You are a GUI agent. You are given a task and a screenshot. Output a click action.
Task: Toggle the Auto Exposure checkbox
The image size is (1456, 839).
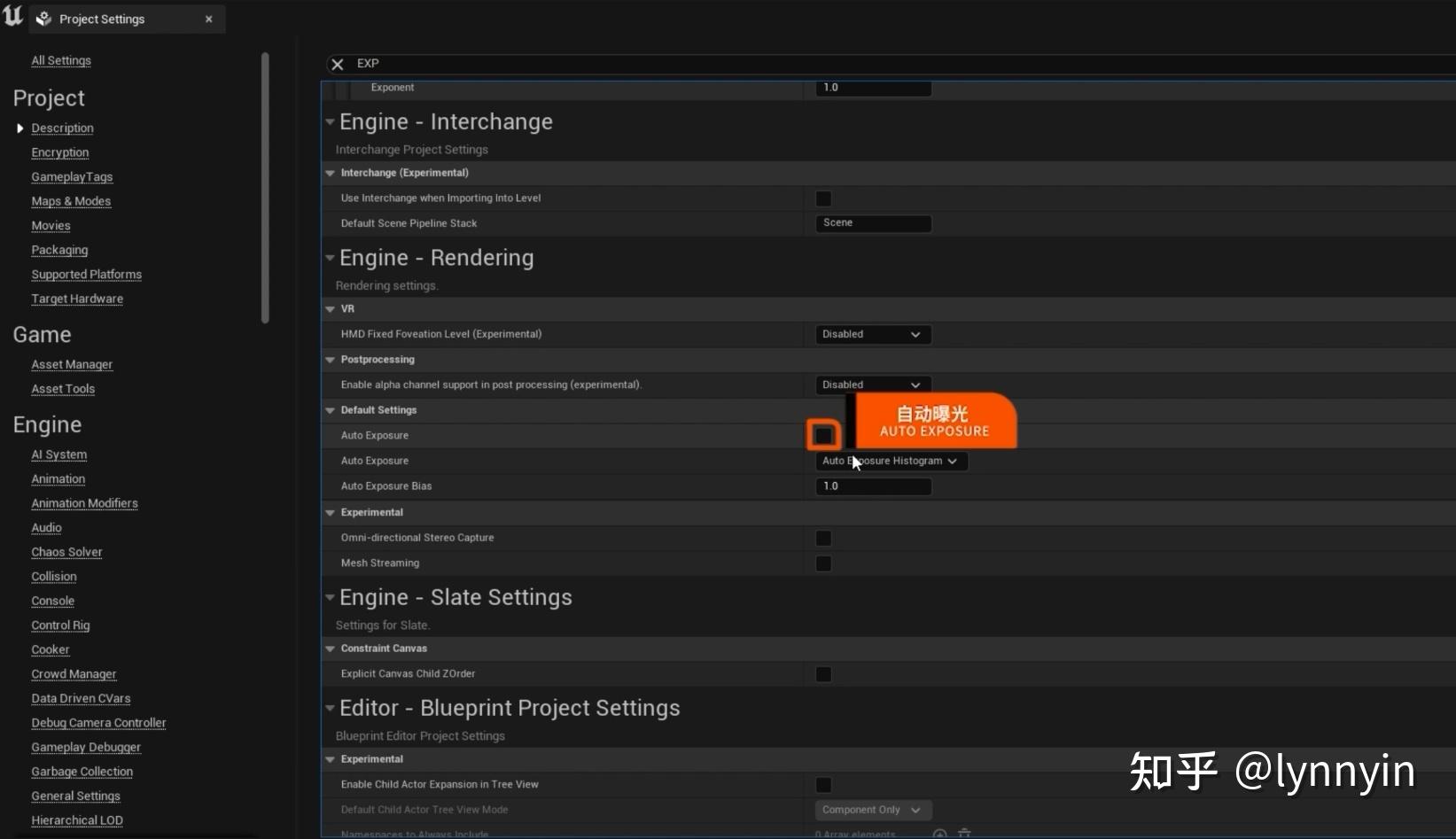[x=823, y=435]
